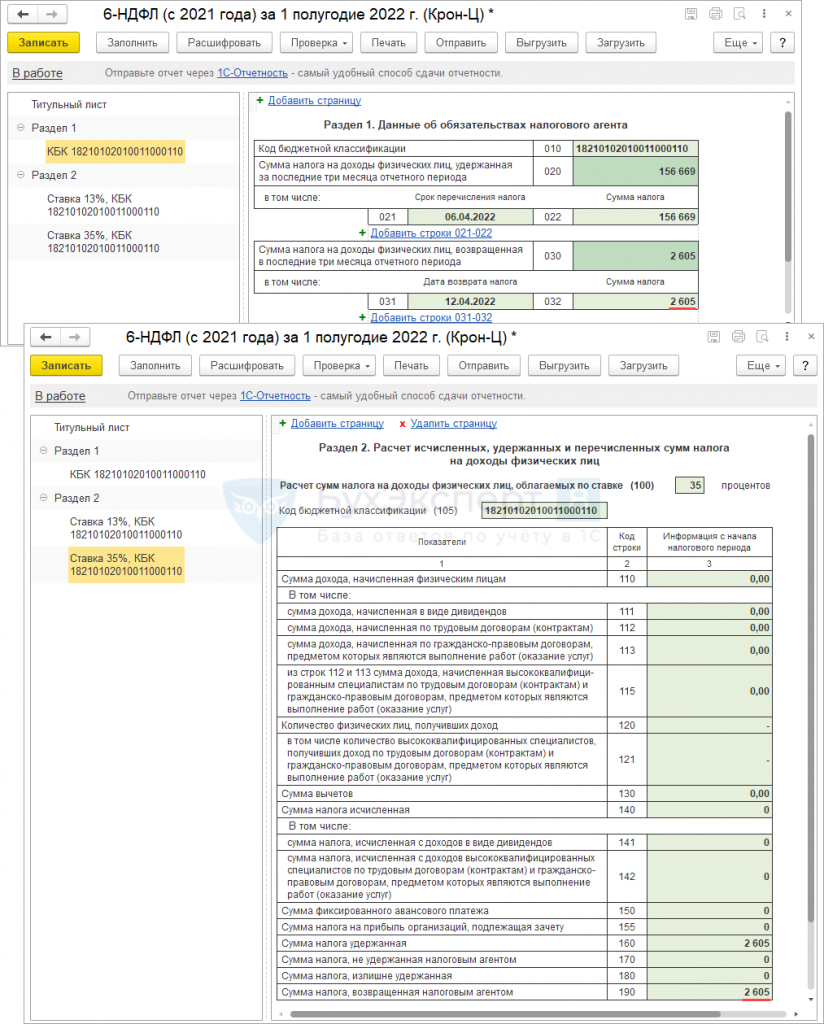
Task: Select 'КБК 18210102010011000110' under Раздел 1 in front window
Action: (x=138, y=474)
